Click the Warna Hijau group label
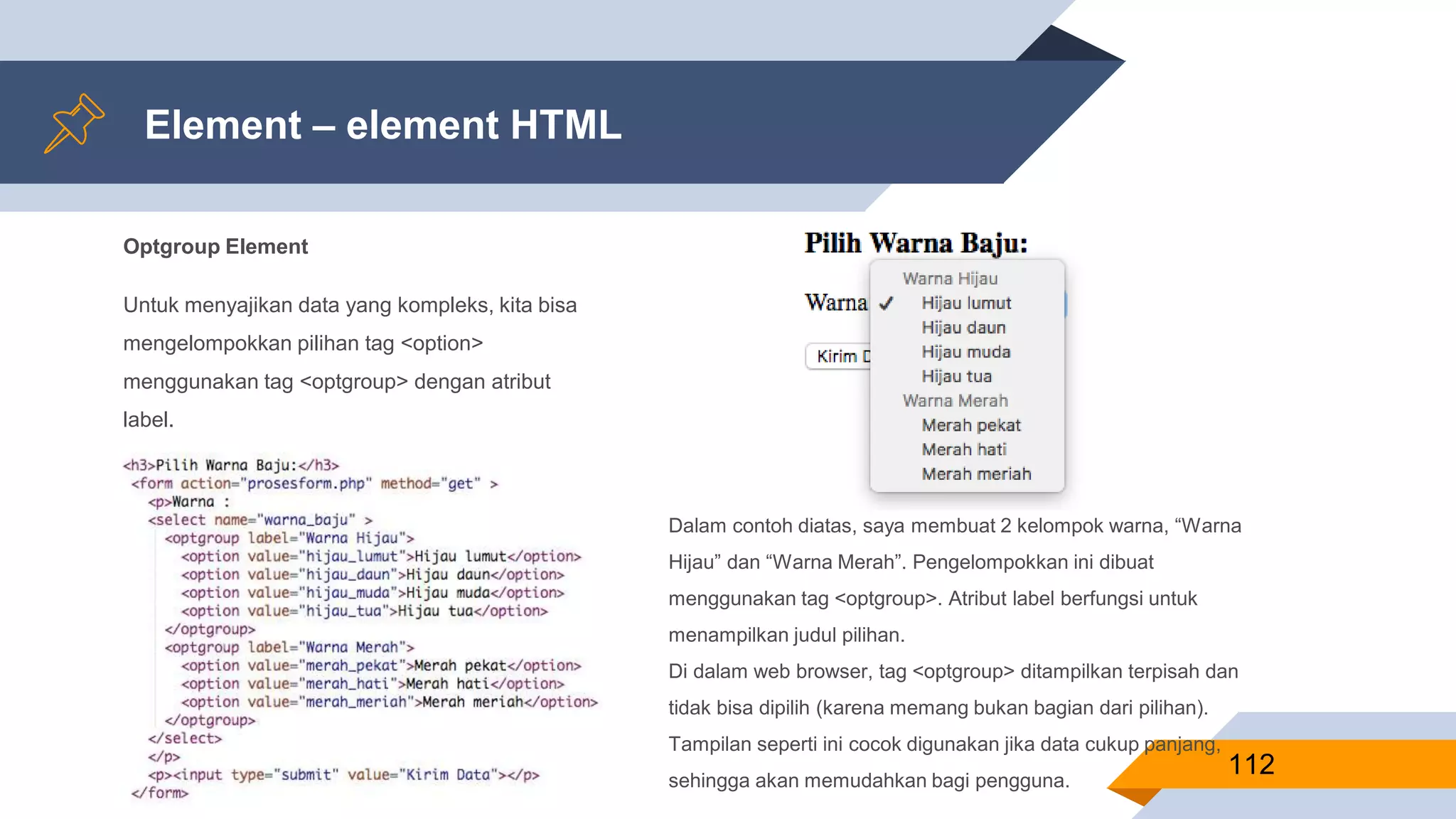This screenshot has width=1456, height=819. [950, 279]
